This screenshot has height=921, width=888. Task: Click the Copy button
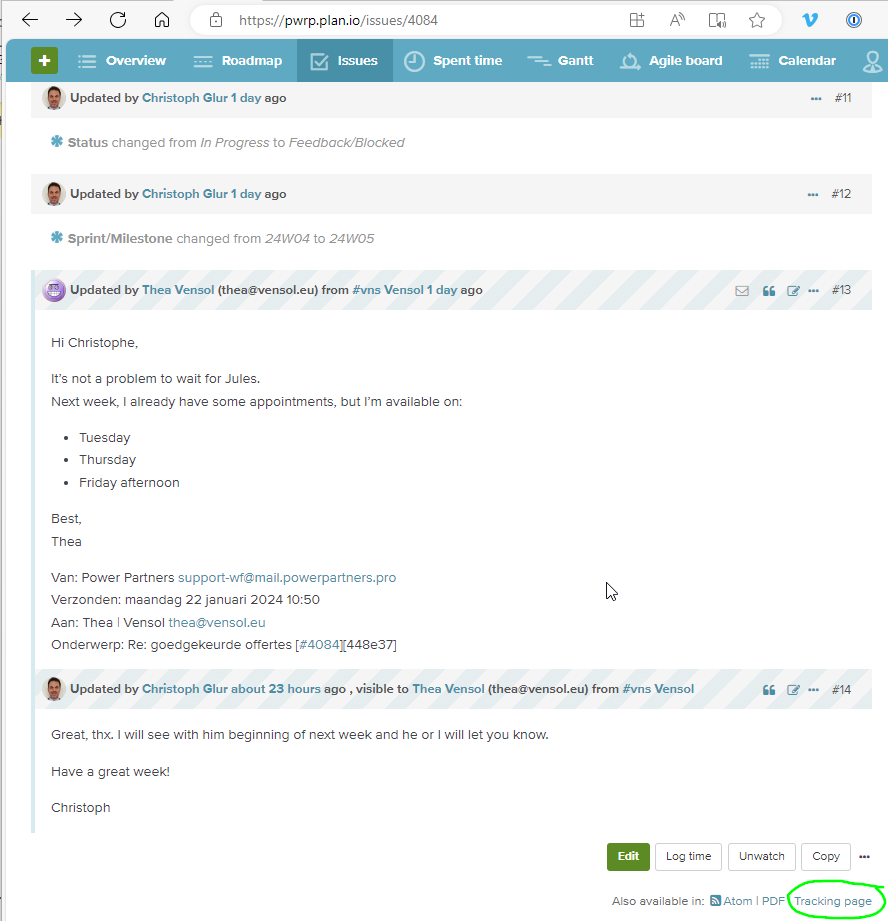tap(826, 856)
